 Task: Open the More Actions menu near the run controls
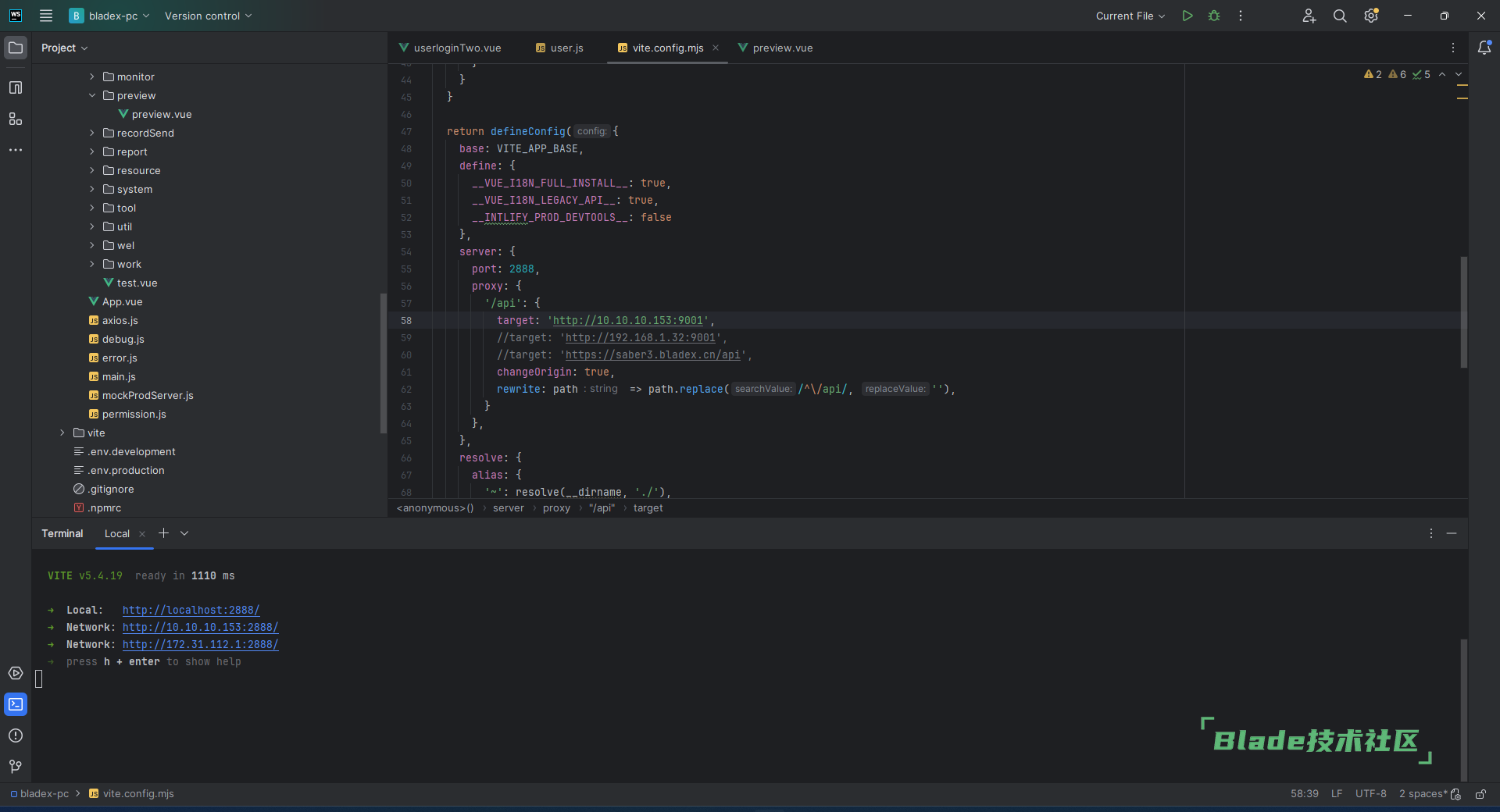click(x=1241, y=16)
